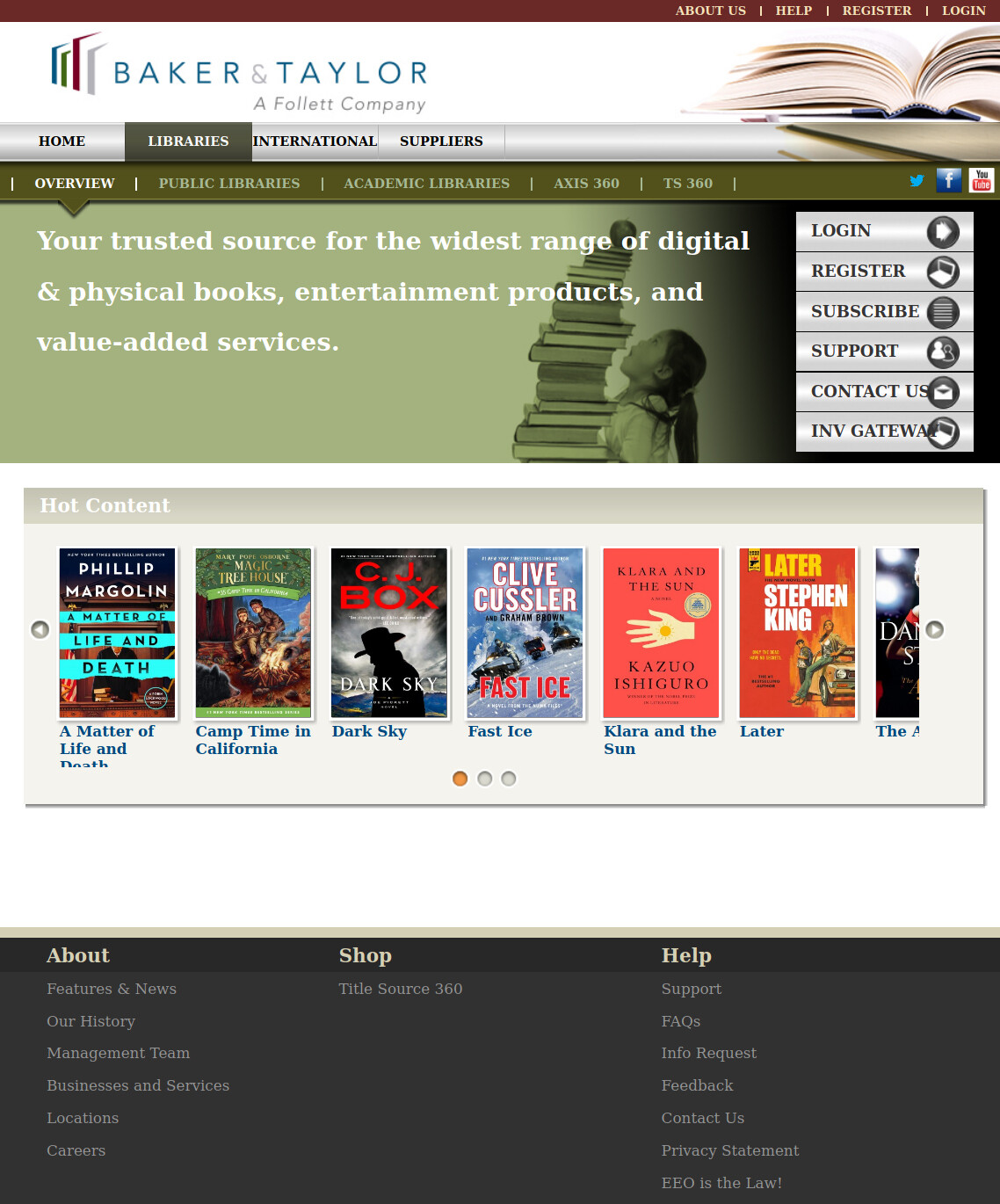Open the YouTube icon link

982,180
